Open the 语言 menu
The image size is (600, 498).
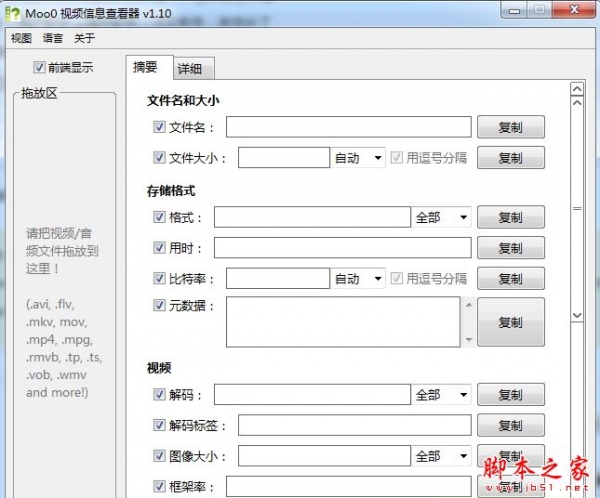pos(53,38)
